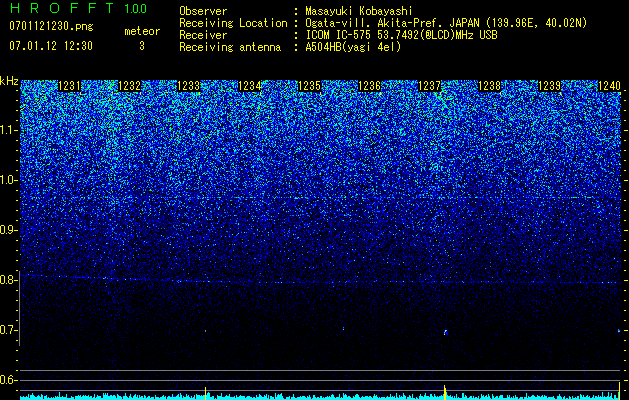Click the 1238 time marker

point(489,86)
